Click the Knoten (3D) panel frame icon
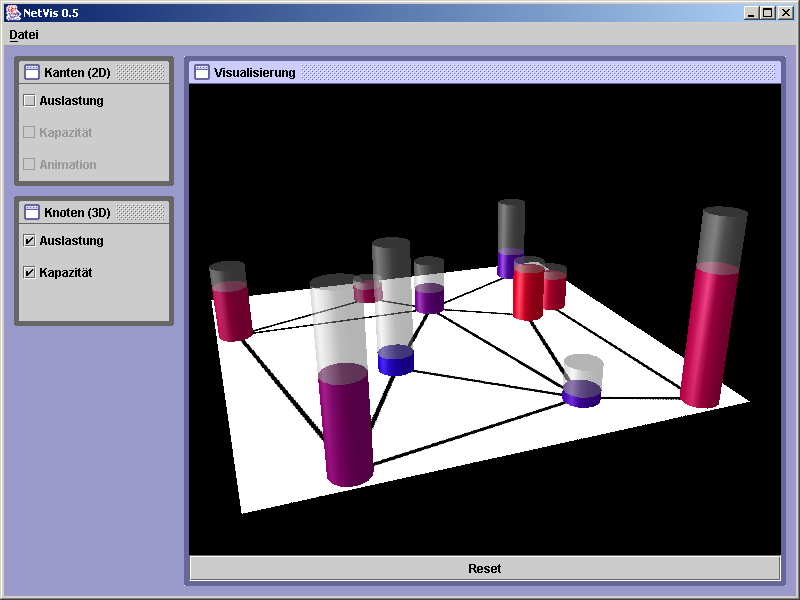800x600 pixels. coord(32,212)
